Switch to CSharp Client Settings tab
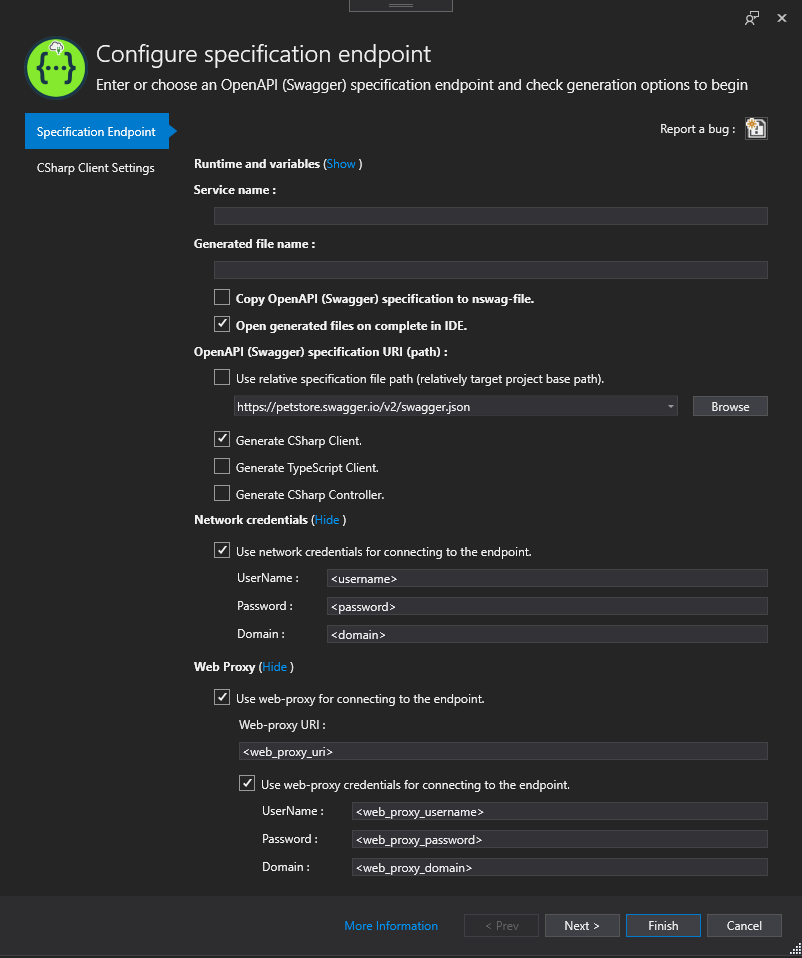The image size is (802, 958). coord(95,168)
